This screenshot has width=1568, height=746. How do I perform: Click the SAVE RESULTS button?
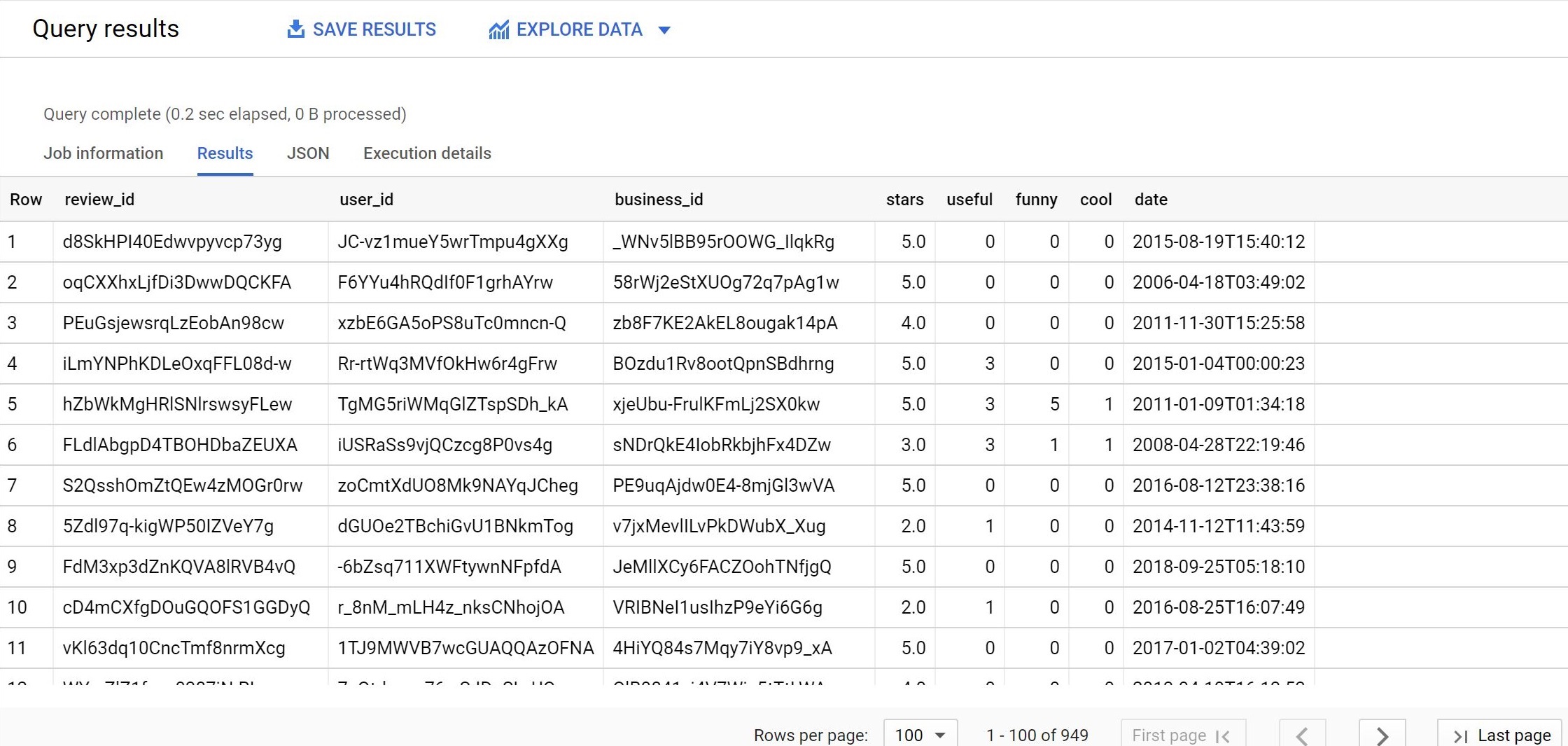[361, 29]
